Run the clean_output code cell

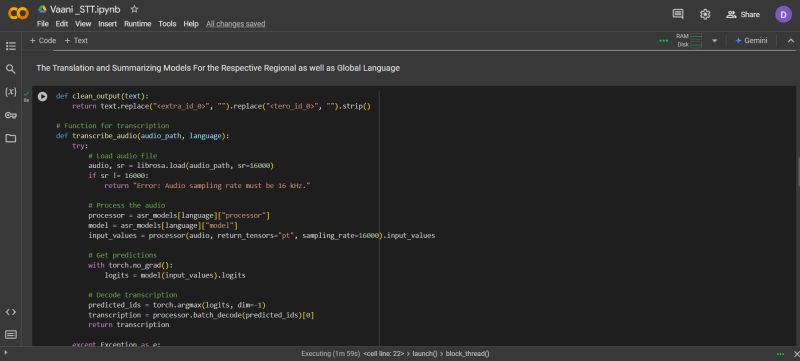click(42, 96)
